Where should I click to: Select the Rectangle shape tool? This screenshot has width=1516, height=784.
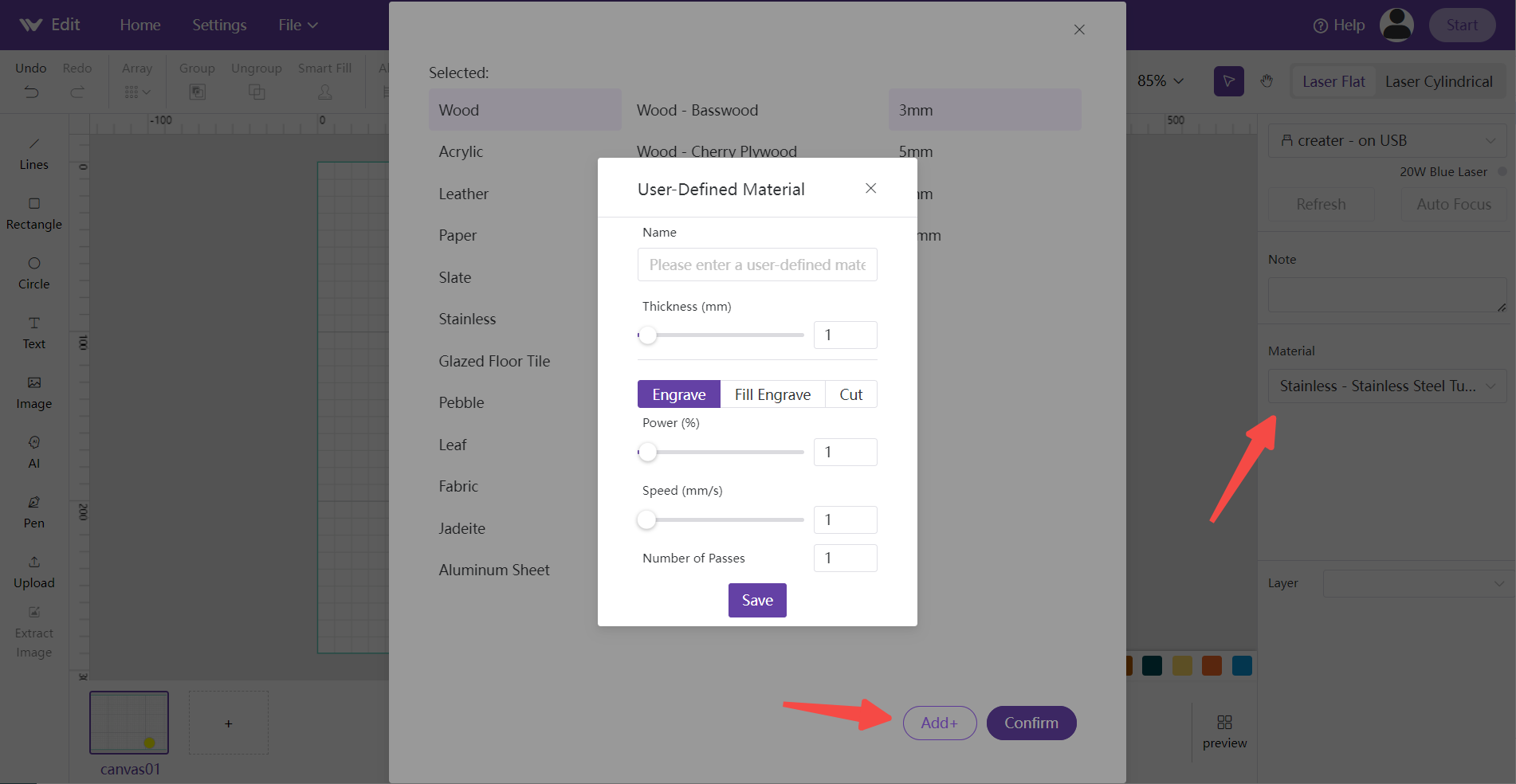coord(33,214)
